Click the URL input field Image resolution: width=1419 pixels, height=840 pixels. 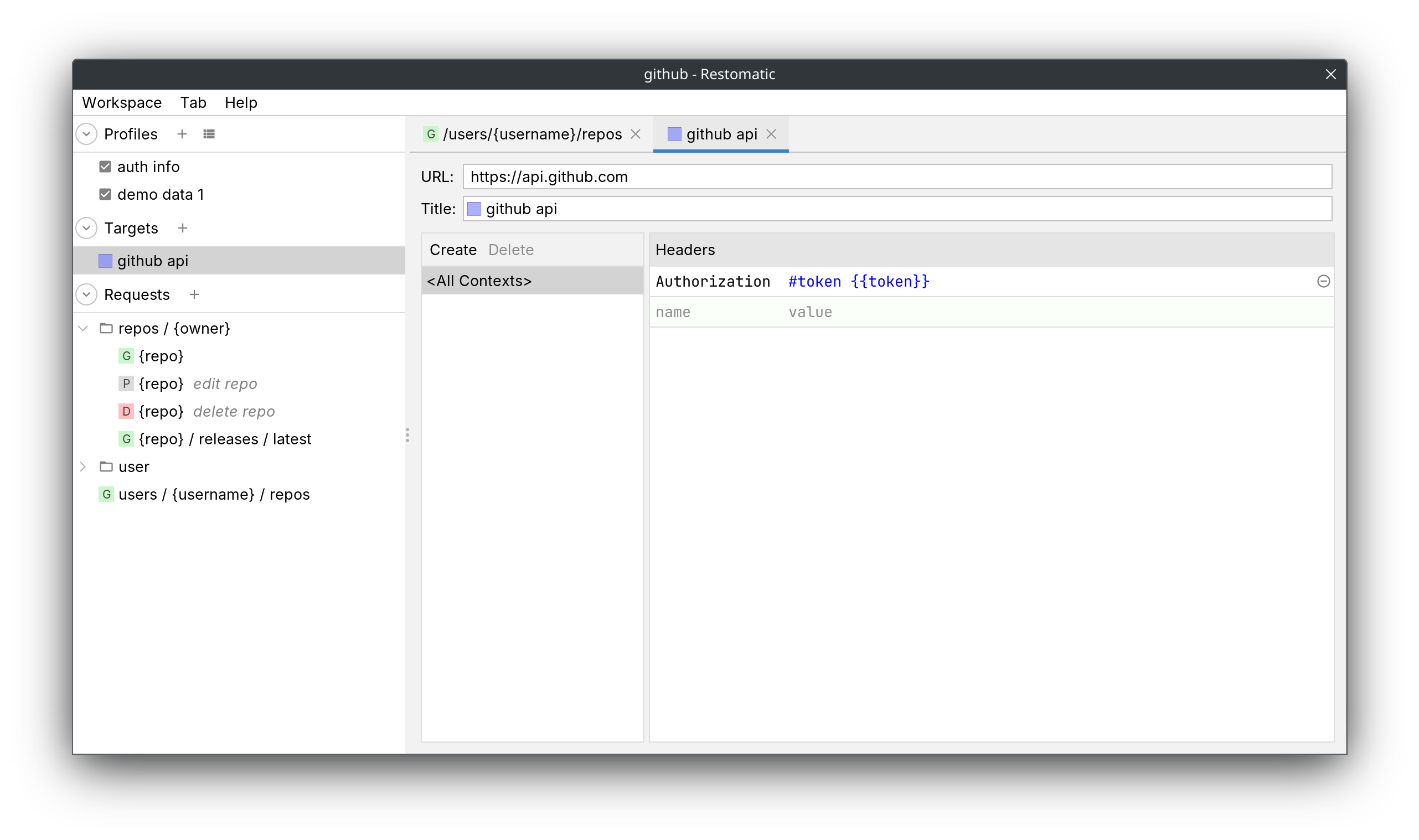pyautogui.click(x=897, y=177)
